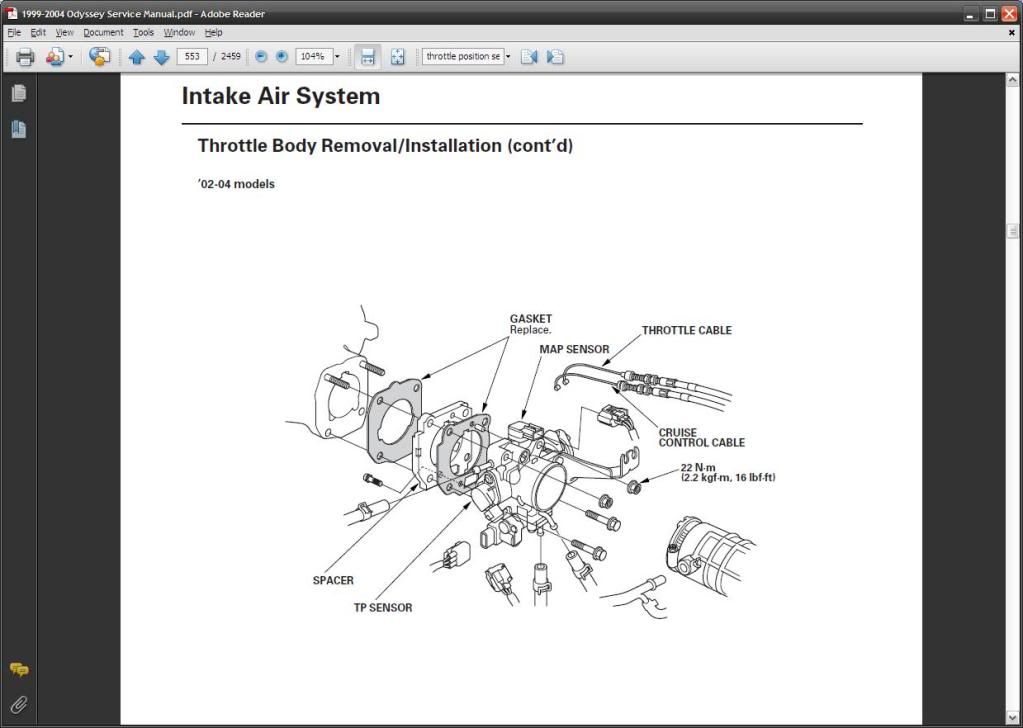Click the page number input field

192,56
